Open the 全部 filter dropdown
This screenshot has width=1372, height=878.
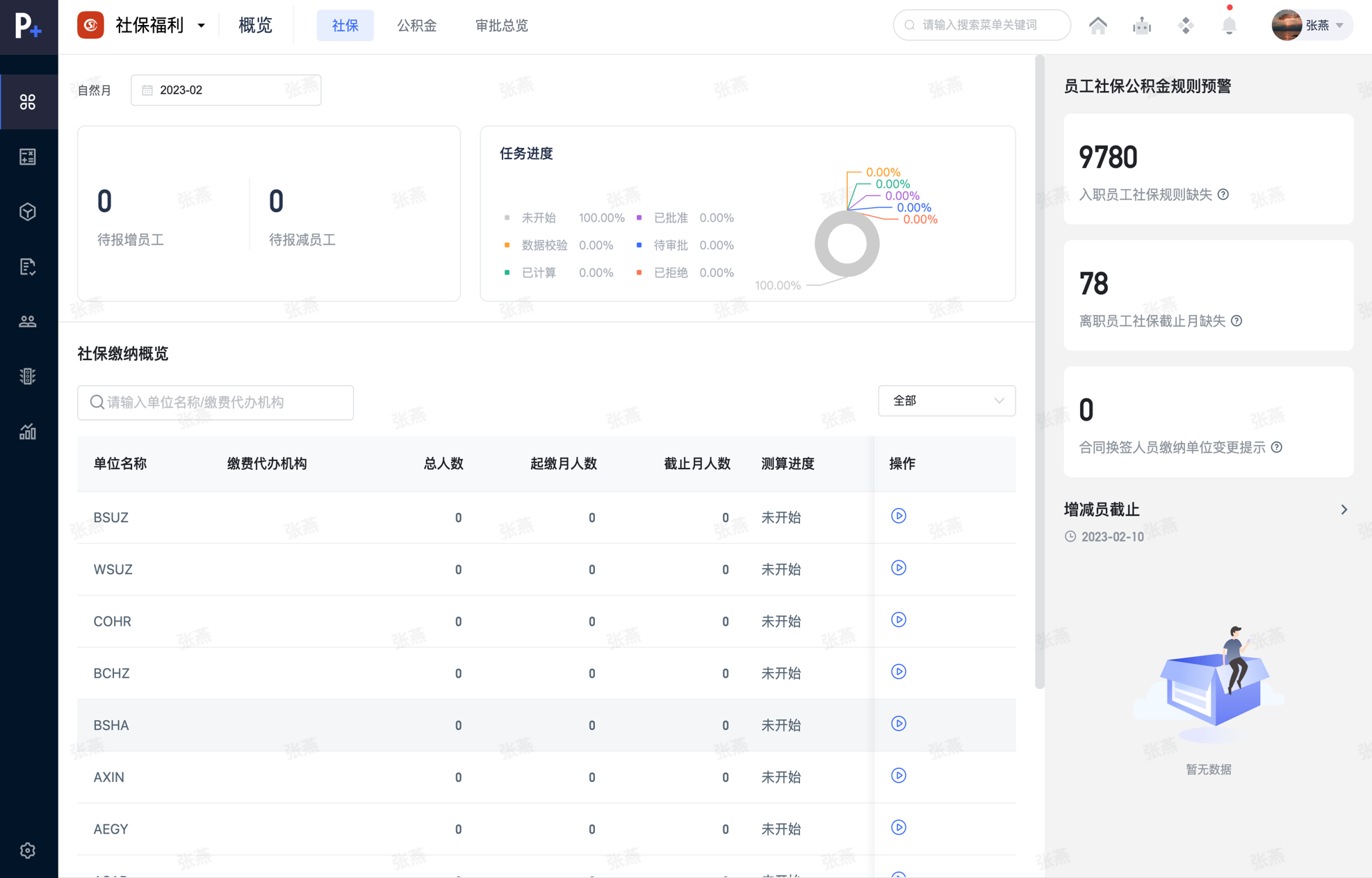[946, 401]
